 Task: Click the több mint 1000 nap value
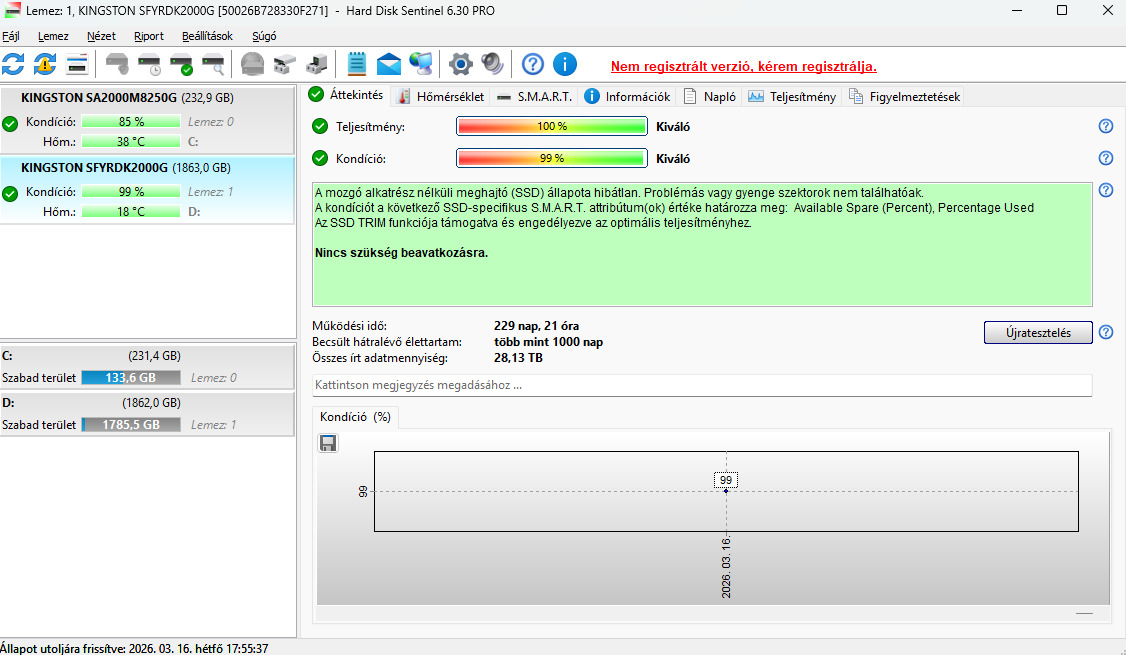pos(548,342)
